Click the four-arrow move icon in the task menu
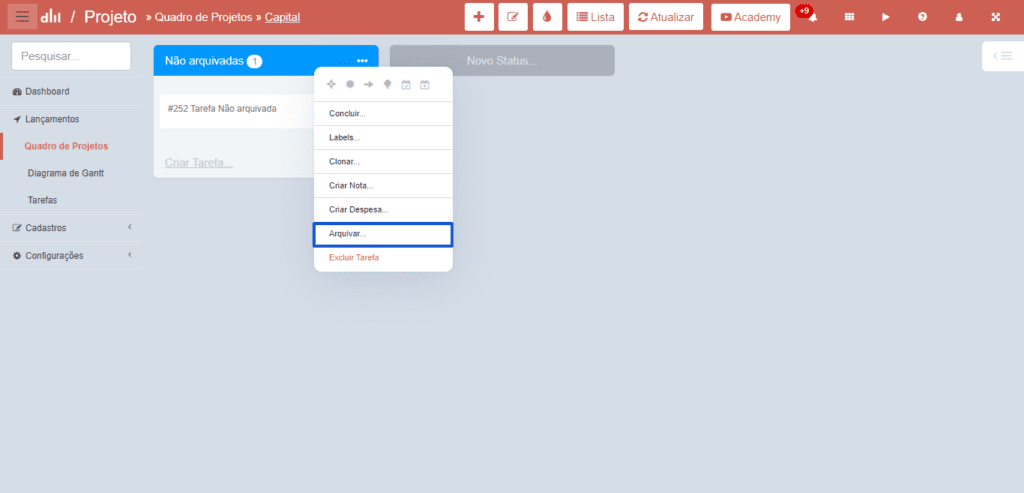 [x=331, y=84]
